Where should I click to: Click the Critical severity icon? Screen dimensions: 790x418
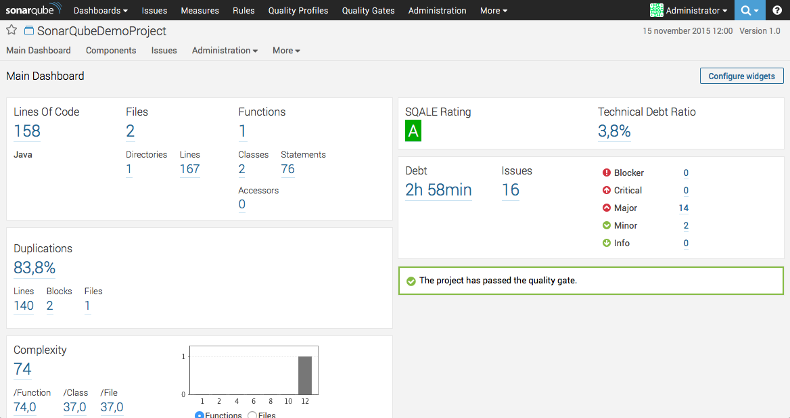(x=606, y=190)
